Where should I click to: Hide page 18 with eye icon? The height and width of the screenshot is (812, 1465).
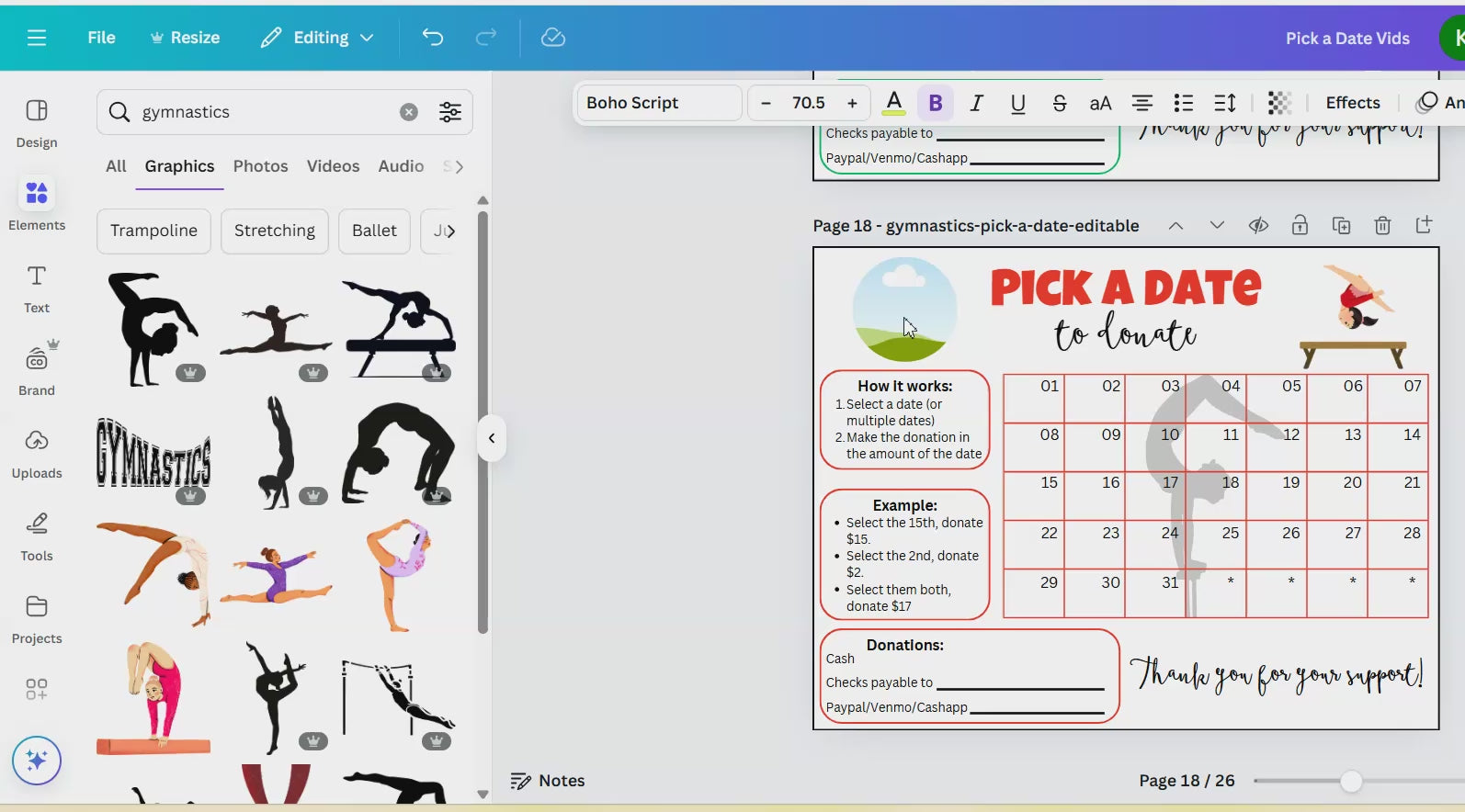click(x=1258, y=226)
